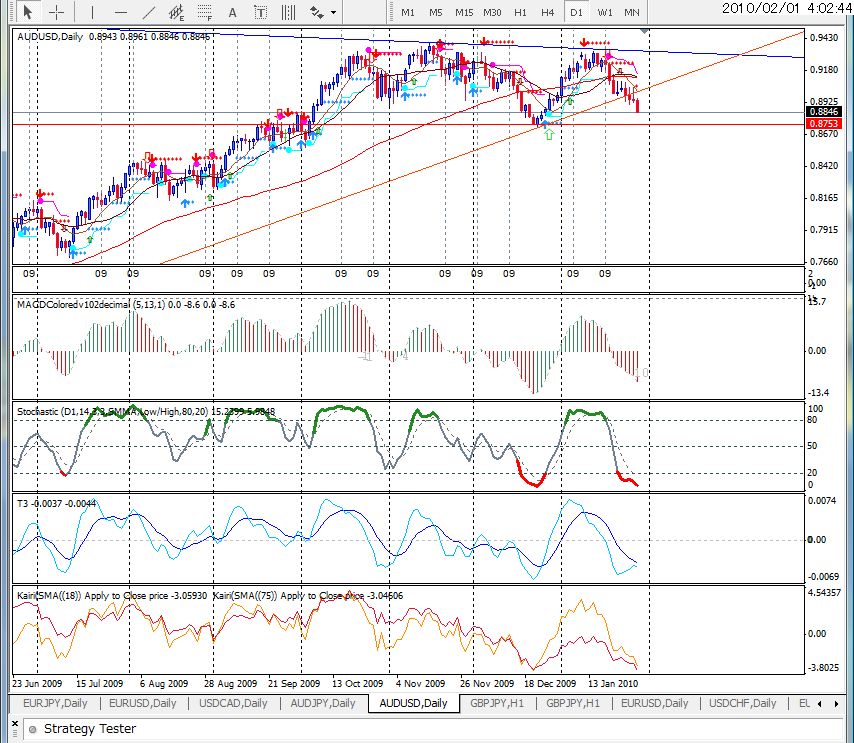854x743 pixels.
Task: Switch chart to H4 timeframe
Action: [548, 12]
